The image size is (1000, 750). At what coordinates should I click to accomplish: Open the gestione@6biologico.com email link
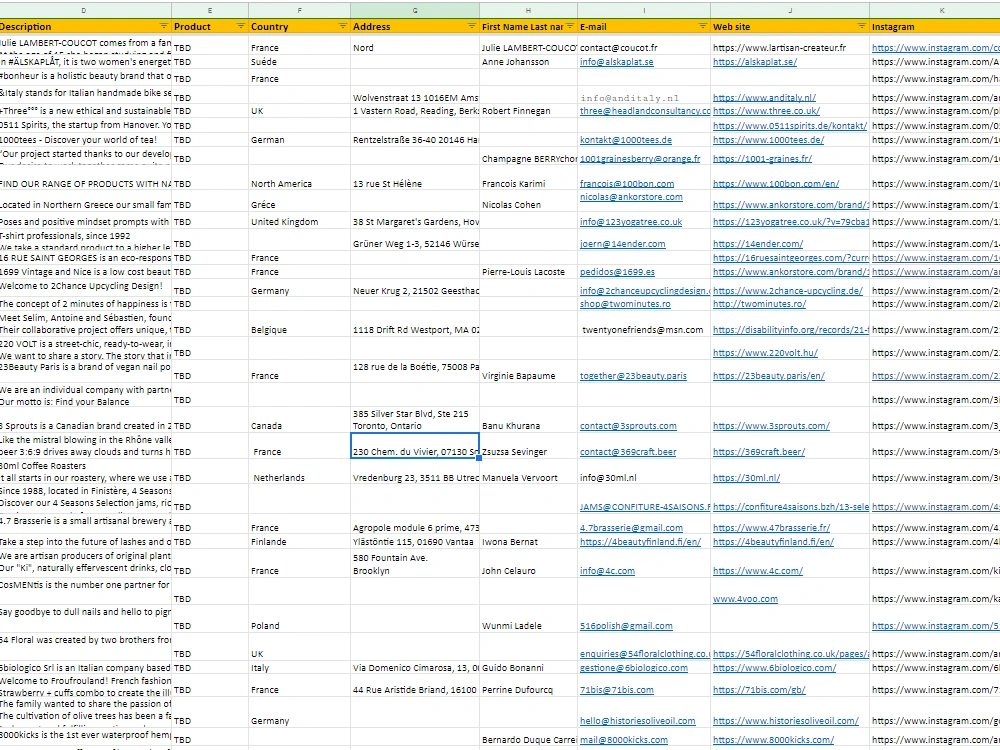[633, 668]
